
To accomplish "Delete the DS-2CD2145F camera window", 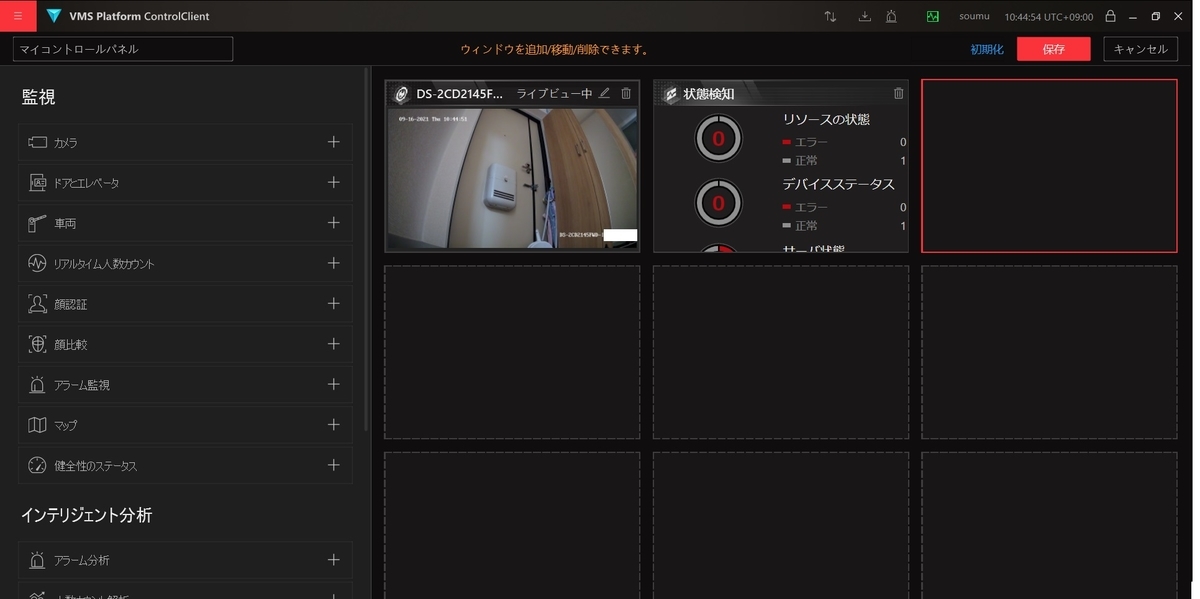I will 625,93.
